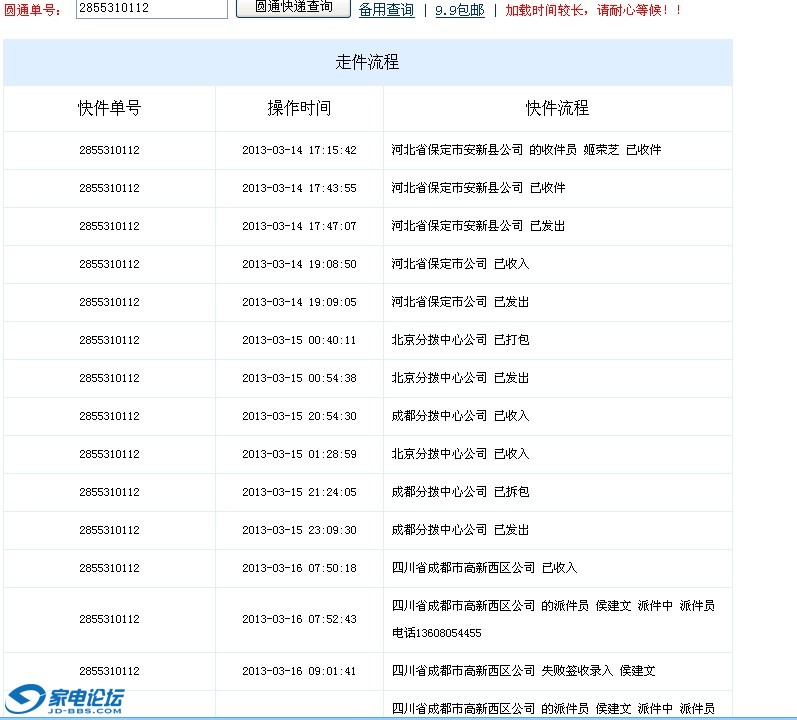The height and width of the screenshot is (720, 797).
Task: Click the 失败签收录入 侯建文 entry
Action: [523, 671]
